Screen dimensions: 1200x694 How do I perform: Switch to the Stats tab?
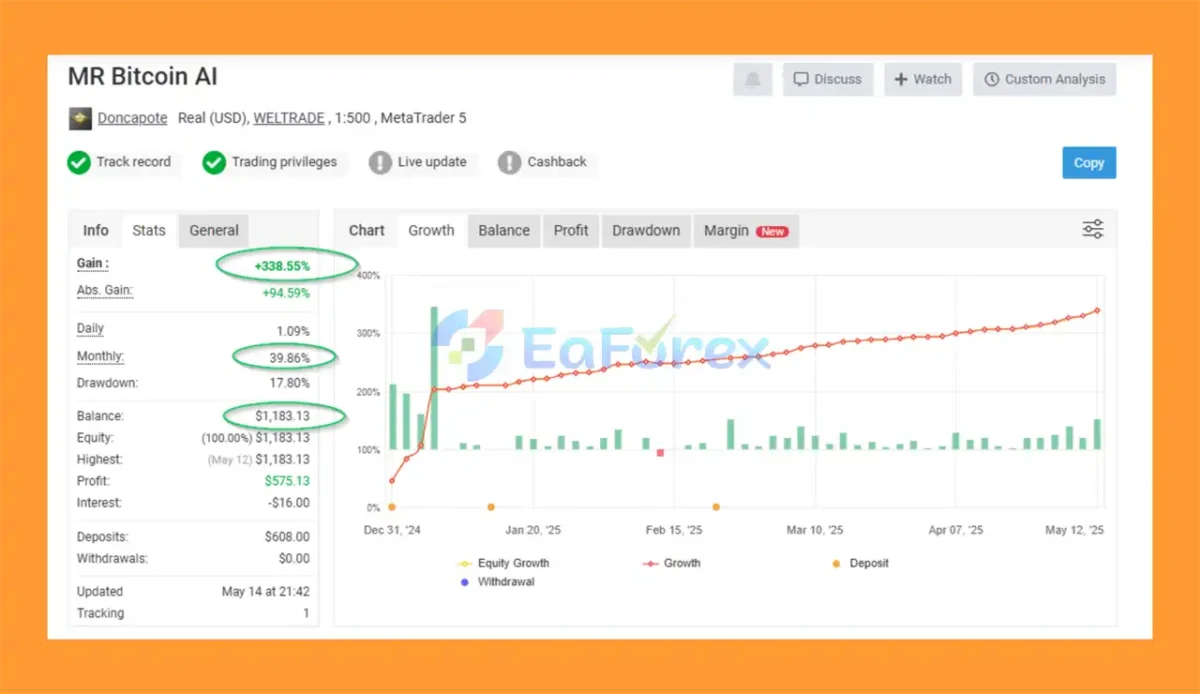149,230
